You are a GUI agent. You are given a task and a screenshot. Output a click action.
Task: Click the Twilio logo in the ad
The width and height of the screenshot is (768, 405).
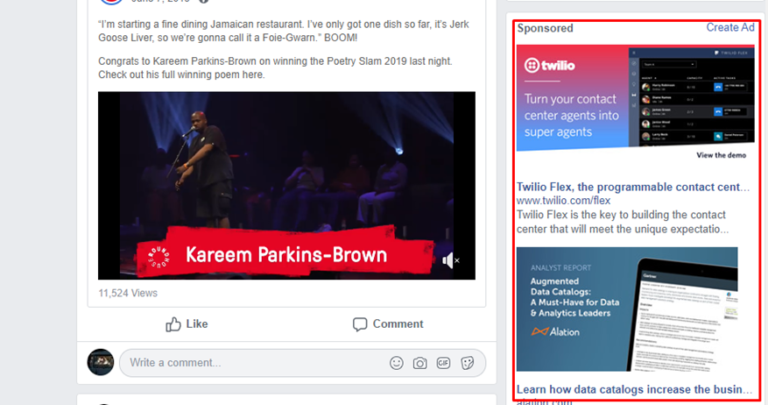(x=547, y=68)
